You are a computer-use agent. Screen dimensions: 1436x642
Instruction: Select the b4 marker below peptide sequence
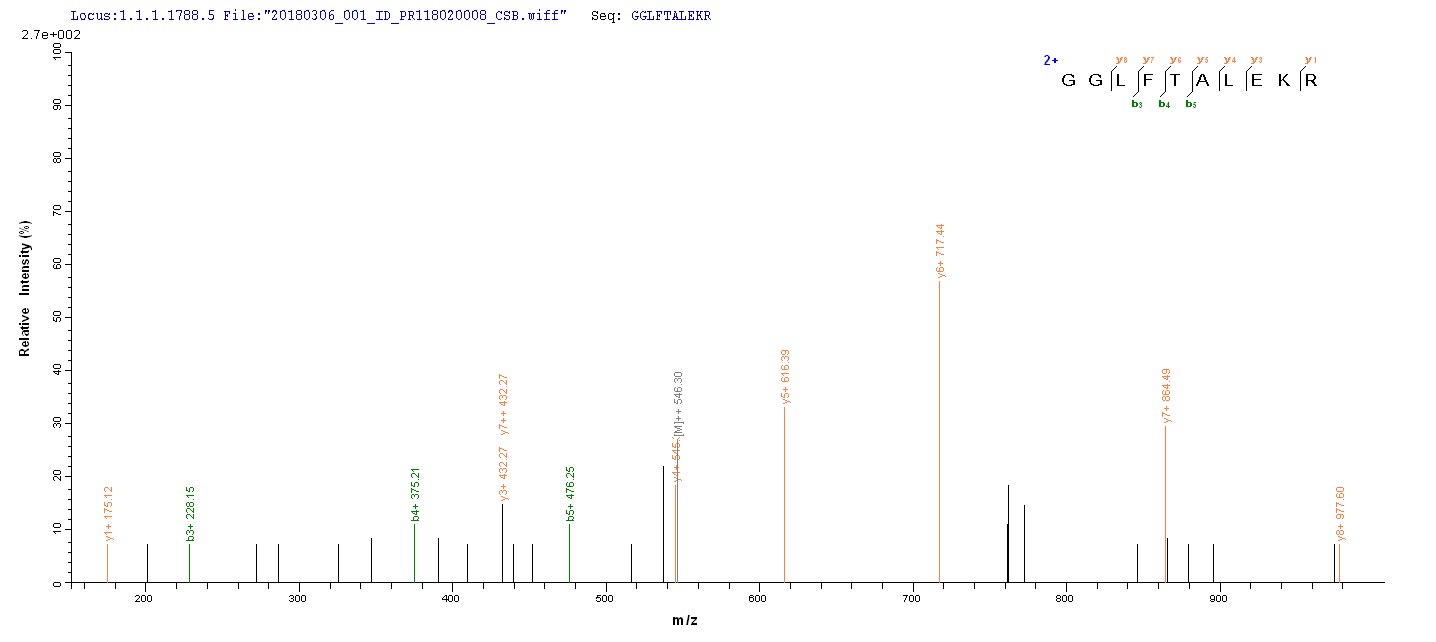1164,103
